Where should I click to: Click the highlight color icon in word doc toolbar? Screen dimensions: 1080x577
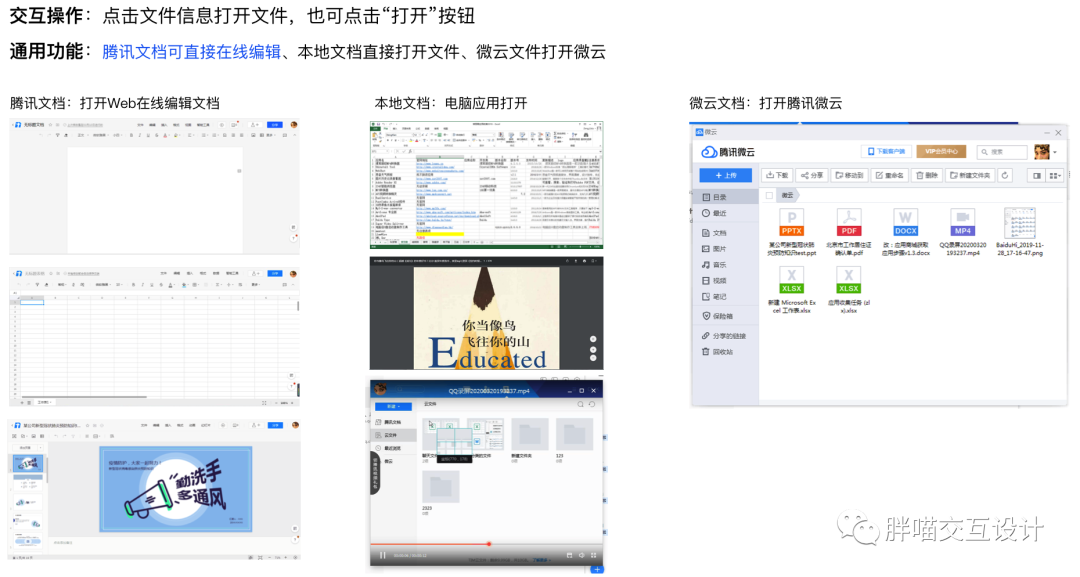point(176,135)
